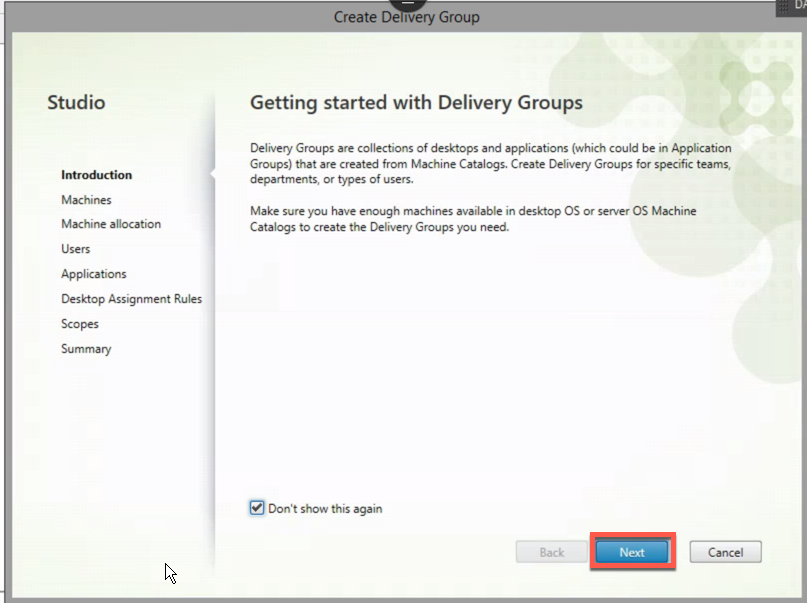Open the Applications step
This screenshot has width=807, height=603.
pyautogui.click(x=94, y=274)
